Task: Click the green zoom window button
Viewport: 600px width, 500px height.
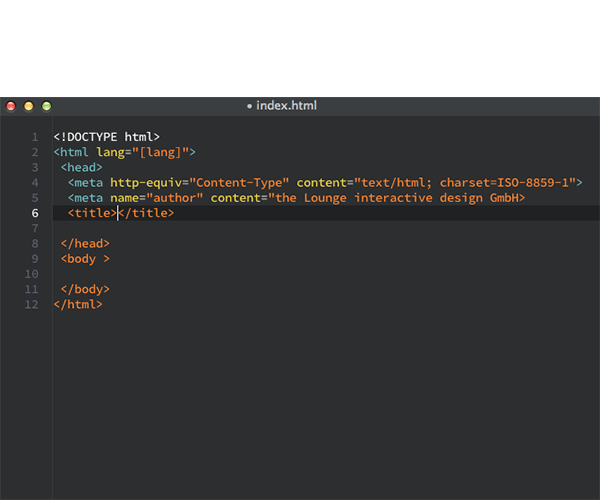Action: click(x=47, y=106)
